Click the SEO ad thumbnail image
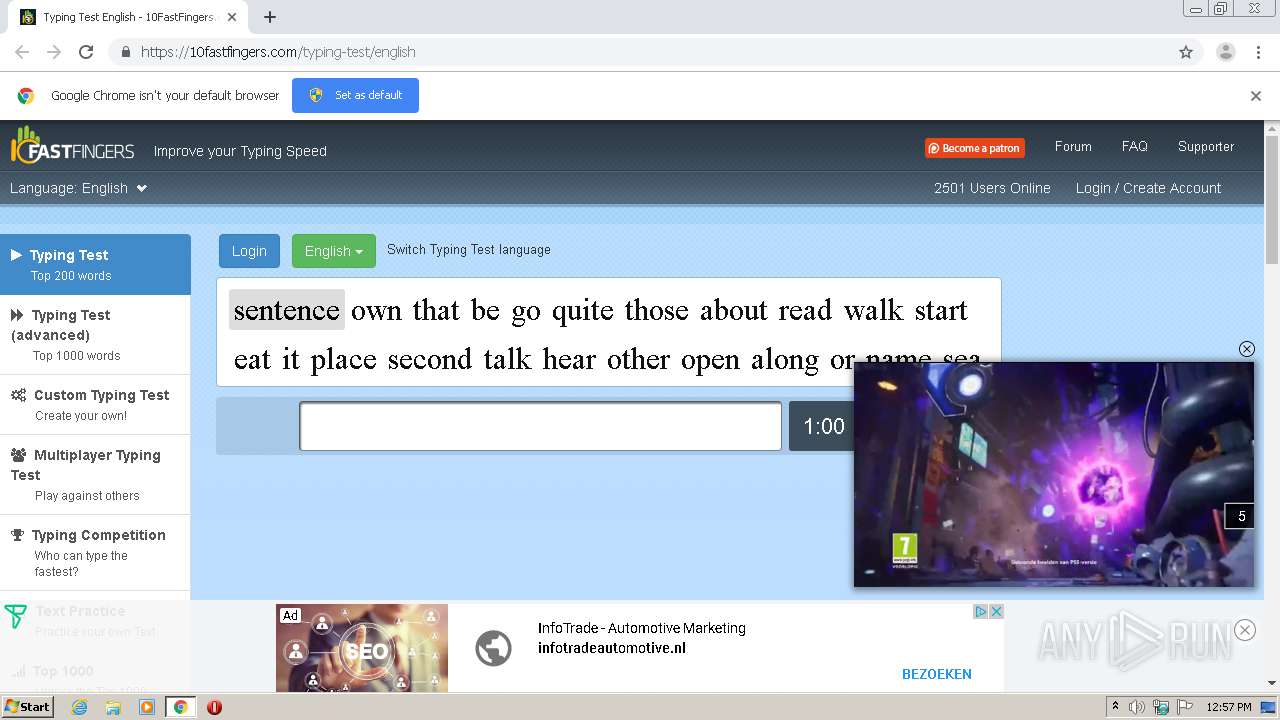This screenshot has width=1280, height=720. (x=362, y=648)
